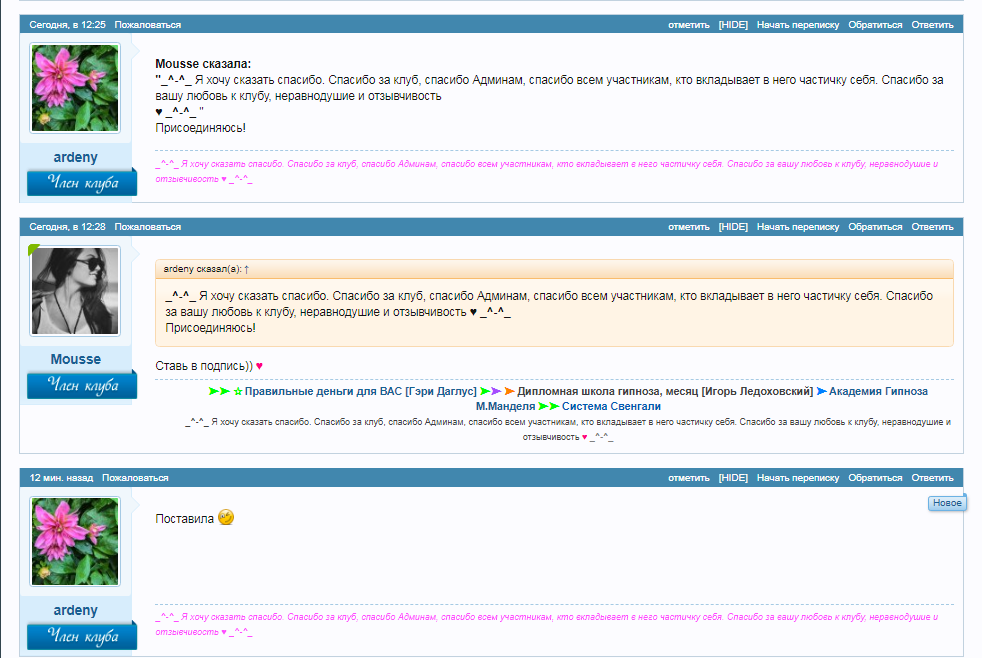982x658 pixels.
Task: Click Обратиться on the 12 мин. назад post
Action: 875,478
